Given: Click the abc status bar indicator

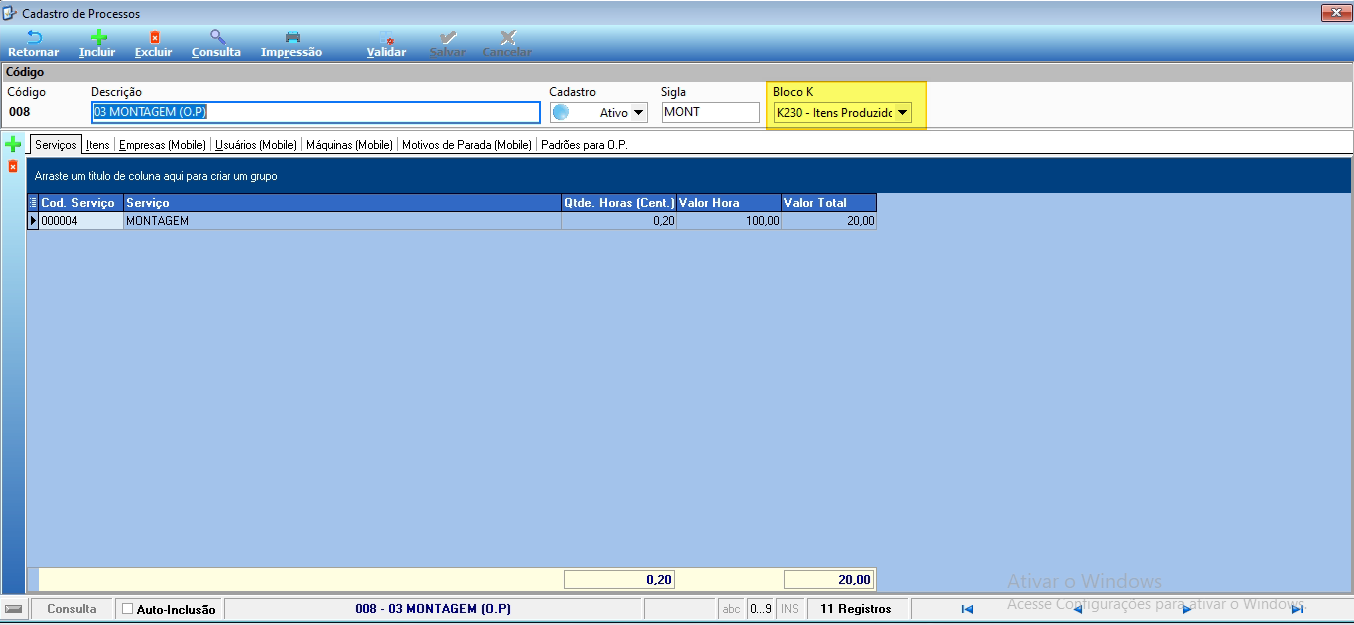Looking at the screenshot, I should tap(731, 608).
